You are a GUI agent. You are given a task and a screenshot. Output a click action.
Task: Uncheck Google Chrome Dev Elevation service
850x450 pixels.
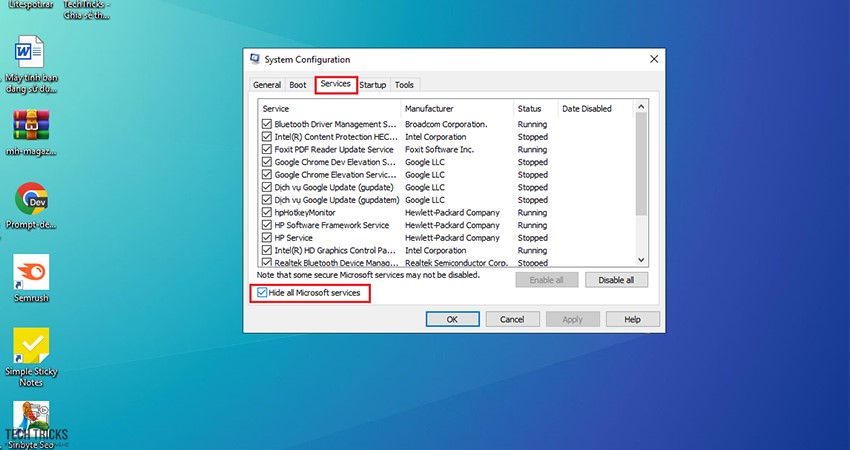[x=267, y=162]
